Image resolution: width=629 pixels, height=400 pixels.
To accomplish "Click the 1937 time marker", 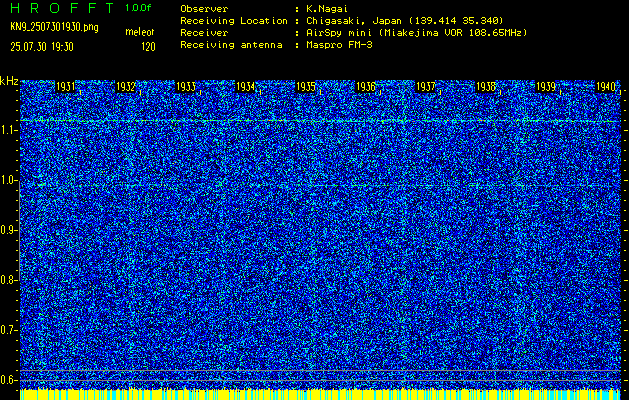I will [426, 87].
